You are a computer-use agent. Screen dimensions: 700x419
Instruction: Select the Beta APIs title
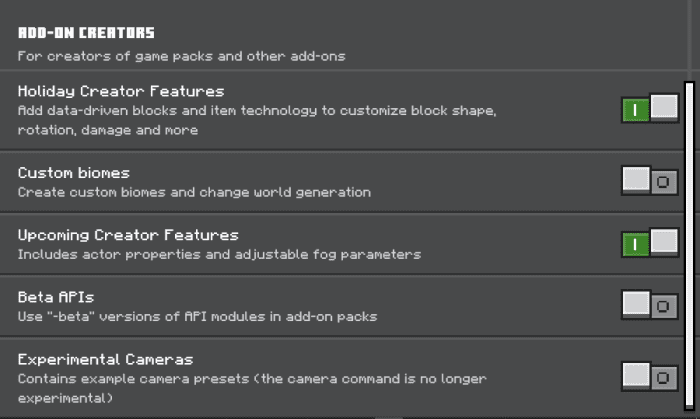[x=56, y=297]
